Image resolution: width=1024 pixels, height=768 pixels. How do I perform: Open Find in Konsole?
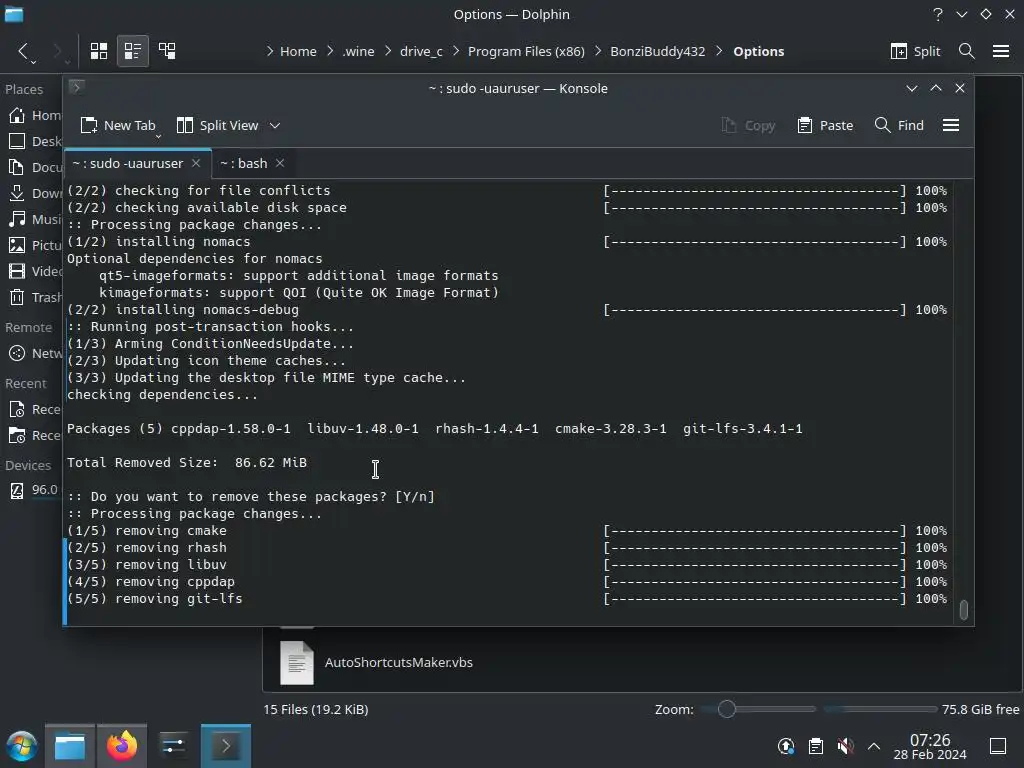[899, 125]
